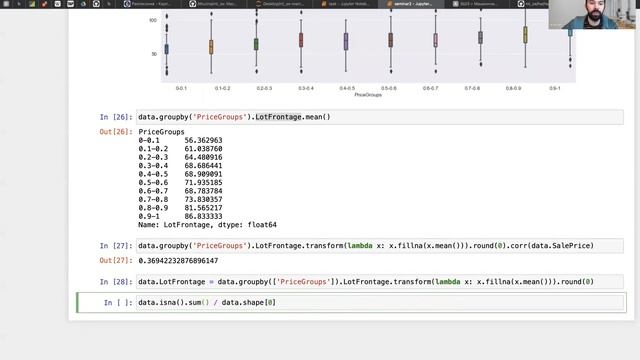
Task: Click the active cell with data.isna().sum()
Action: [380, 302]
